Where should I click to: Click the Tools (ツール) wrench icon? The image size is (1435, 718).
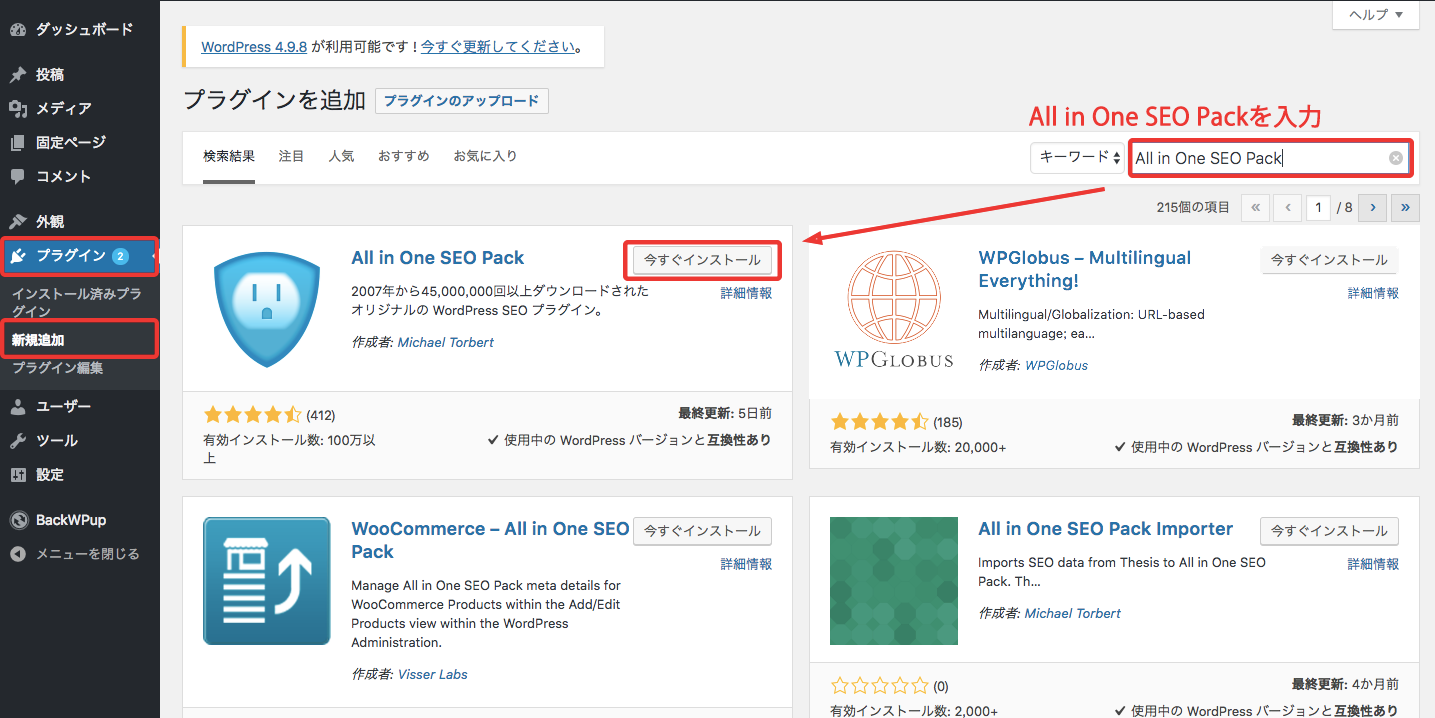click(x=18, y=441)
